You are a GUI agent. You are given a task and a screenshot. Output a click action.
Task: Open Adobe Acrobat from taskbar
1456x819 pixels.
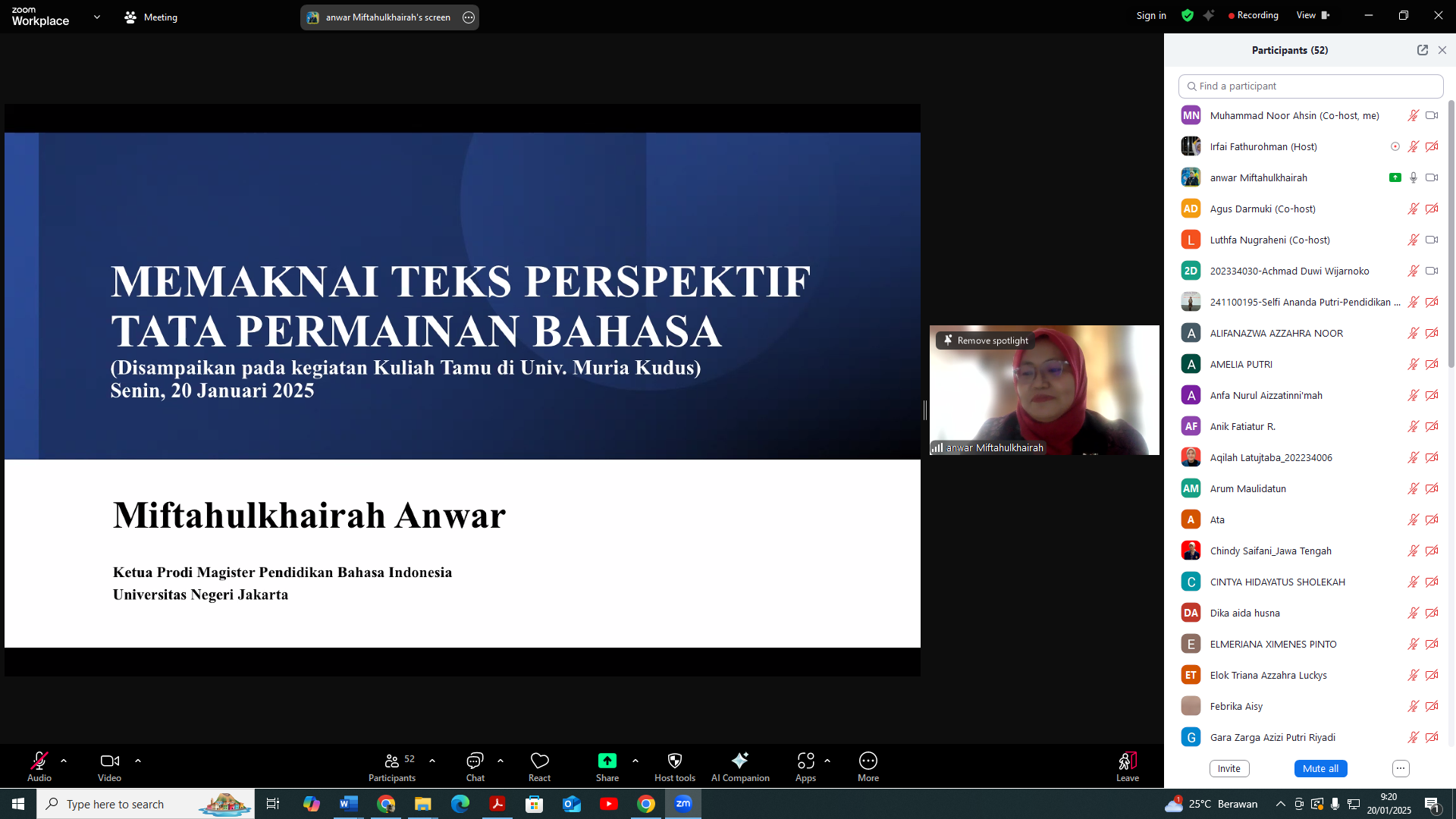497,804
